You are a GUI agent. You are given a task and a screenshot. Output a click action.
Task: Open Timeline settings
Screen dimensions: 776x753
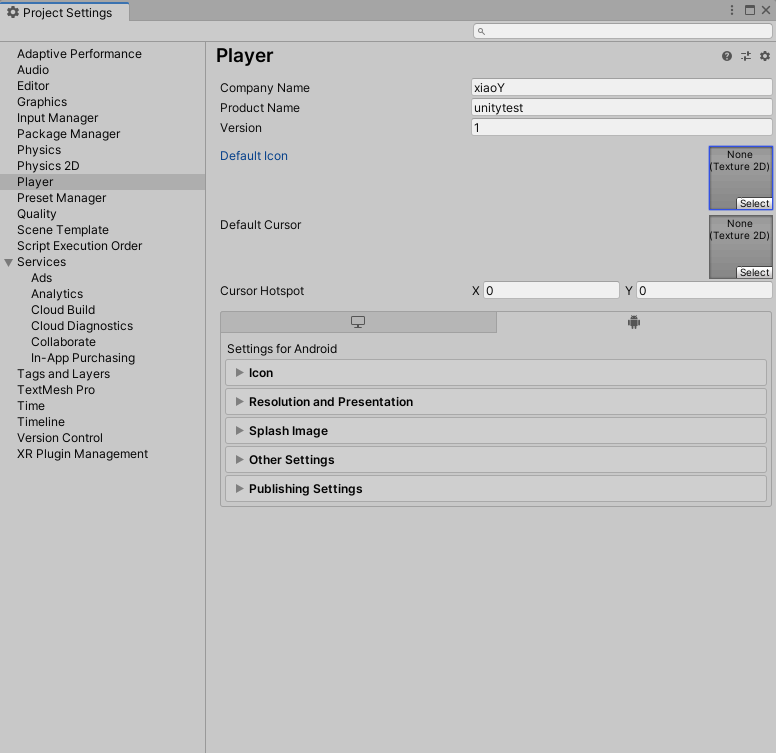(x=41, y=422)
